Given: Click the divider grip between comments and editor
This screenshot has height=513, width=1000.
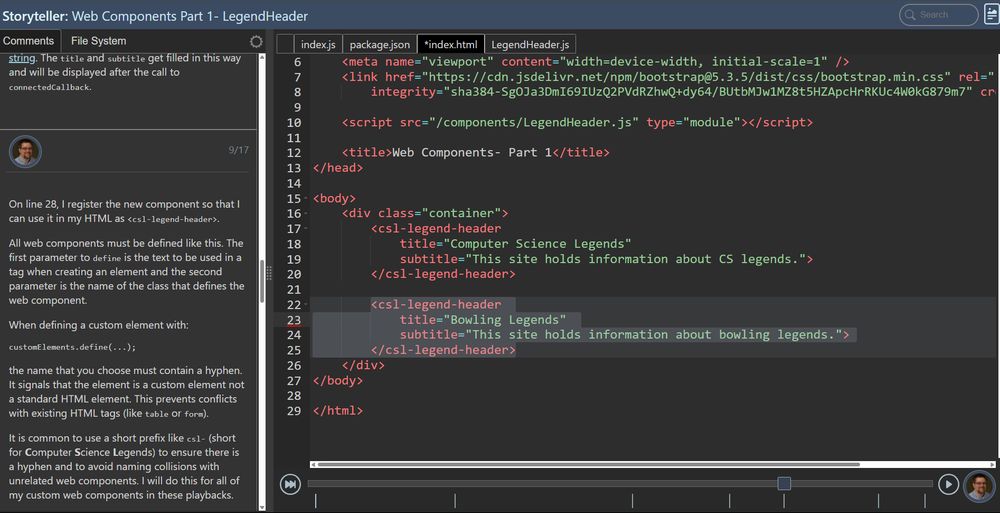Looking at the screenshot, I should (x=269, y=273).
